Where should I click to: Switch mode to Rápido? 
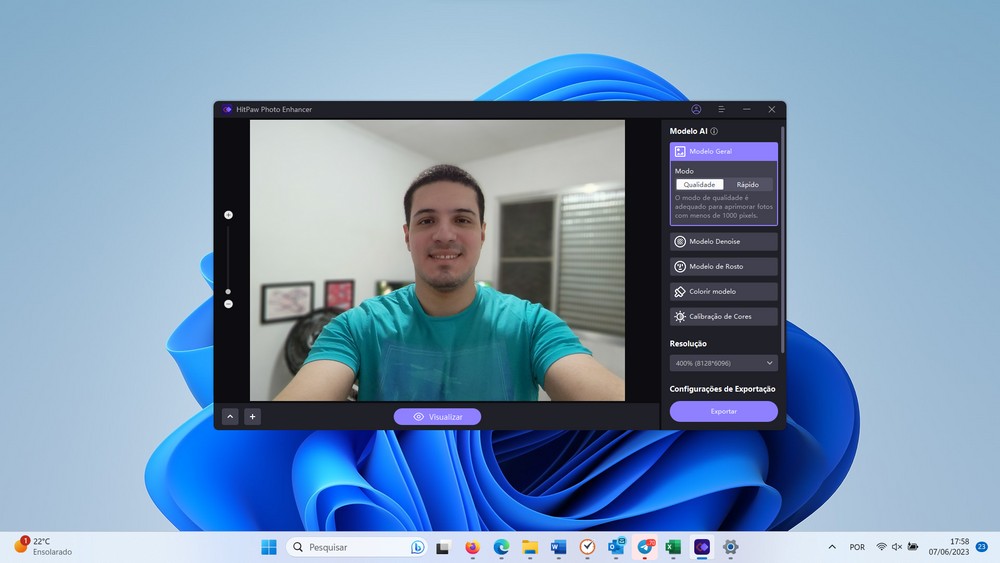747,184
